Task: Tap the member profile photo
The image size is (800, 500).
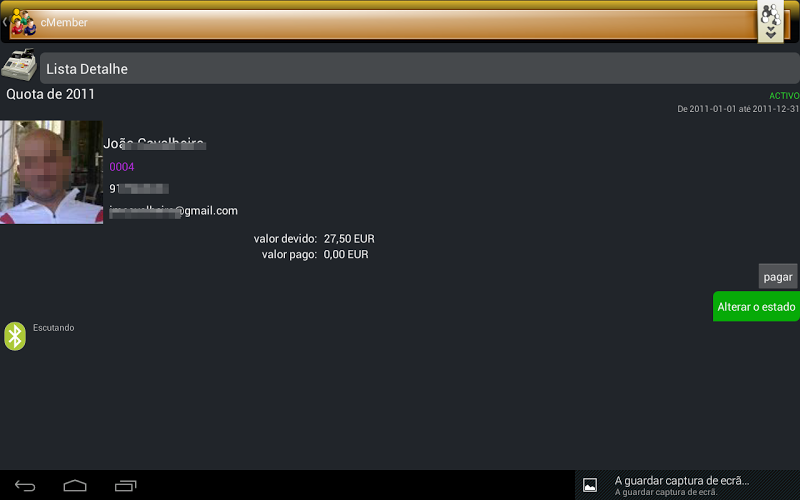Action: point(51,172)
